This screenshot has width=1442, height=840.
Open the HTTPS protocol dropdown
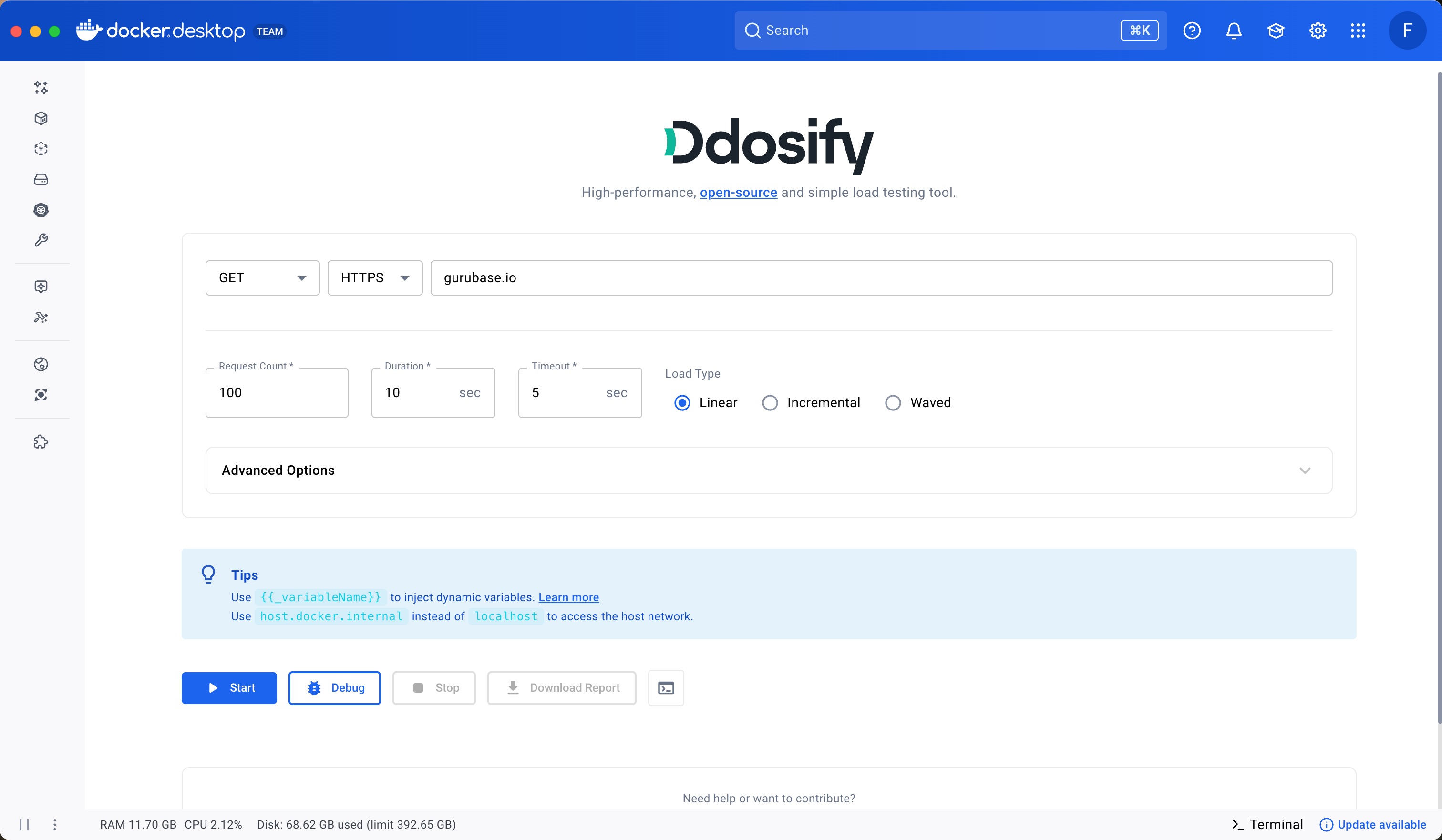(375, 278)
